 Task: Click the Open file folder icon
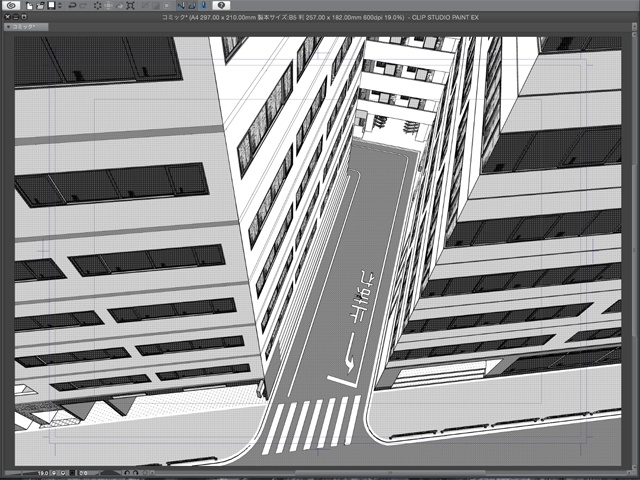point(40,5)
